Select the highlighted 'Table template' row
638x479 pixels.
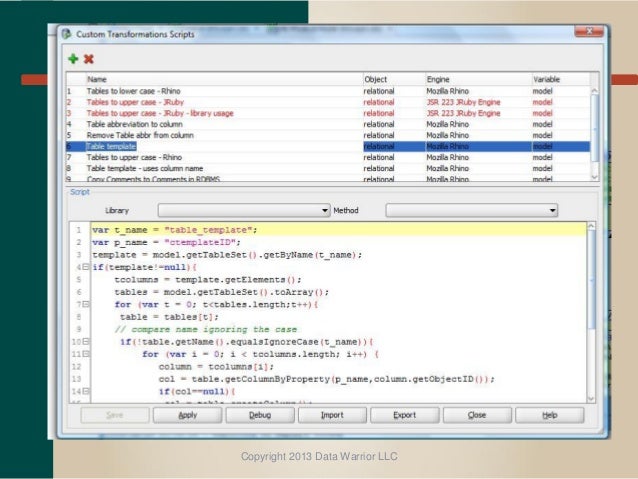328,146
